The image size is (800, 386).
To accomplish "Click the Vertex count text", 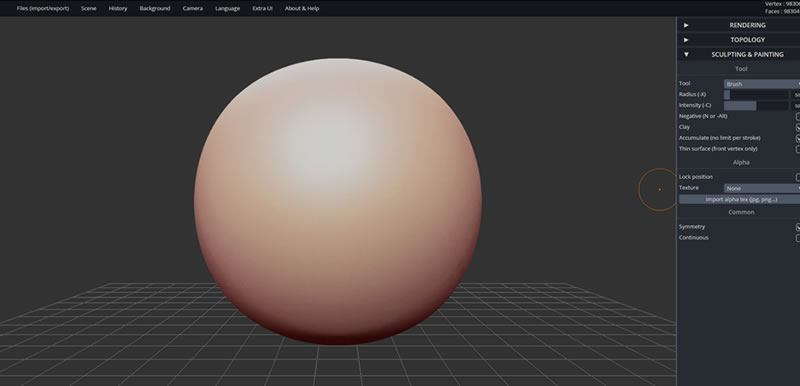I will [x=782, y=4].
